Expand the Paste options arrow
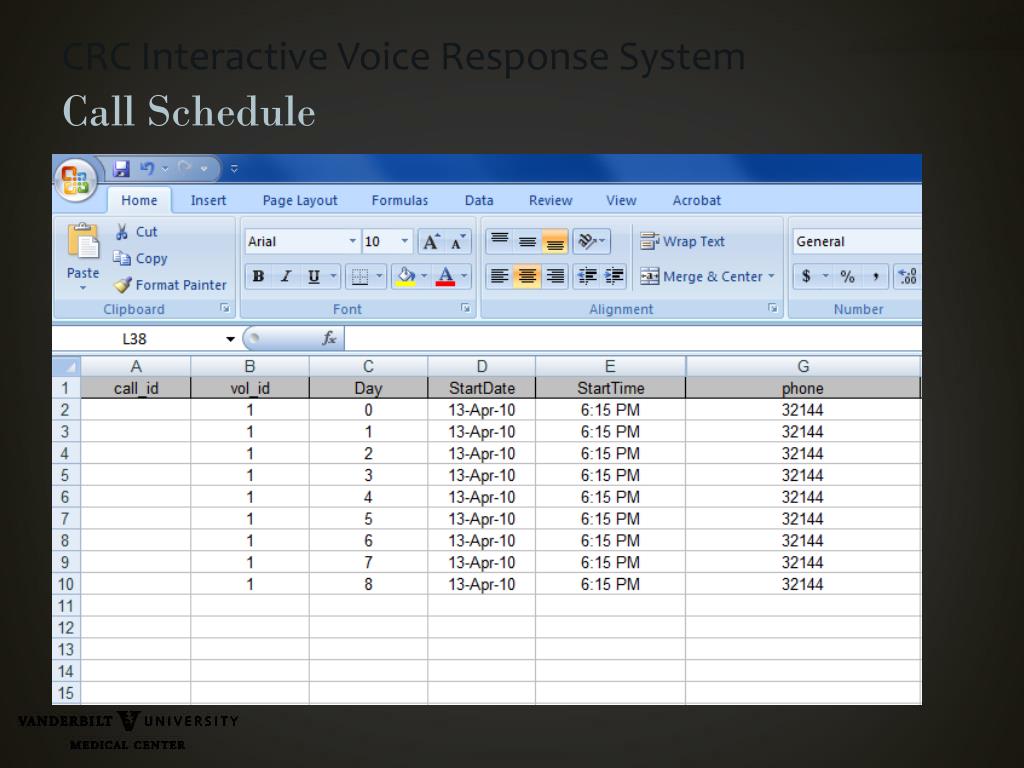 (x=83, y=287)
